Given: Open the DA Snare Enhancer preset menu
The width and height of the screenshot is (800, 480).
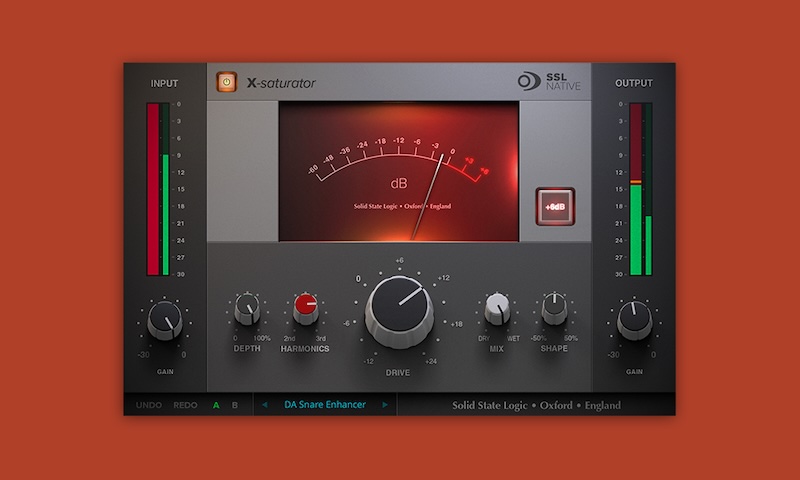Looking at the screenshot, I should click(325, 405).
